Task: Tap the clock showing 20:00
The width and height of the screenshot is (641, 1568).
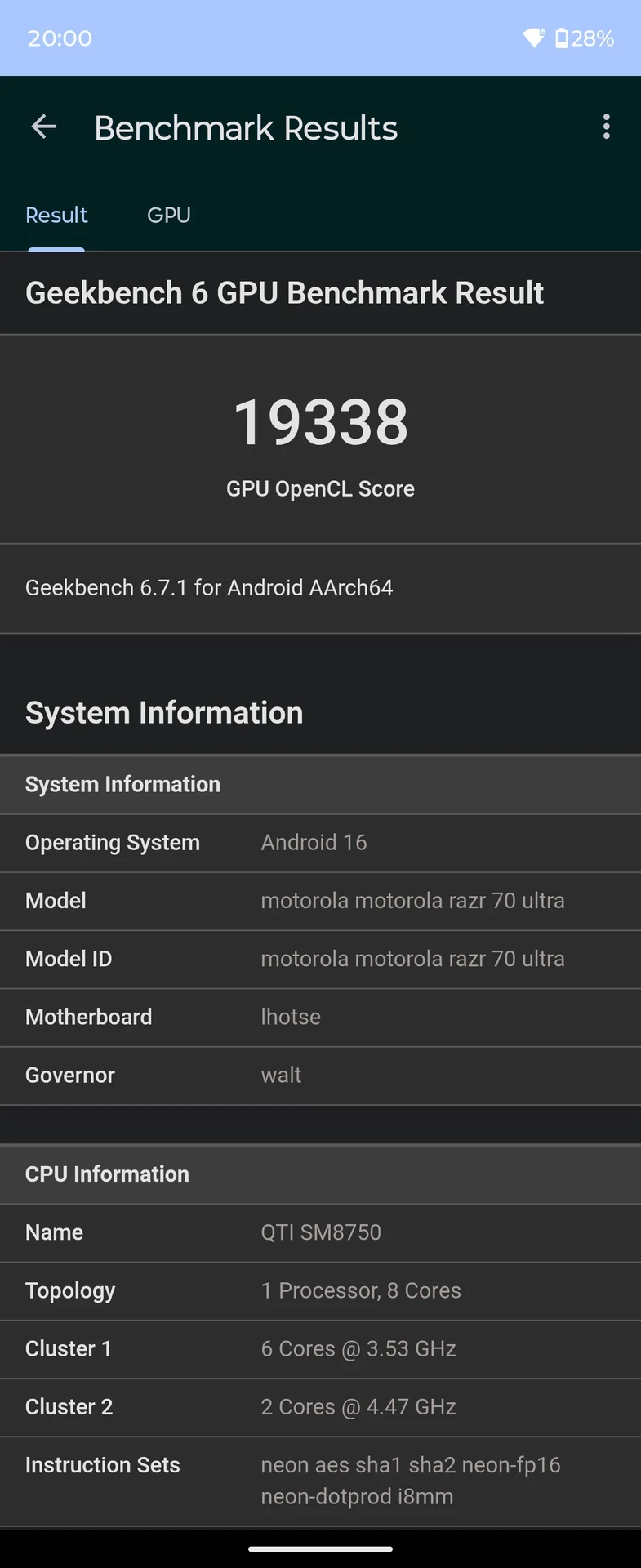Action: pos(60,38)
